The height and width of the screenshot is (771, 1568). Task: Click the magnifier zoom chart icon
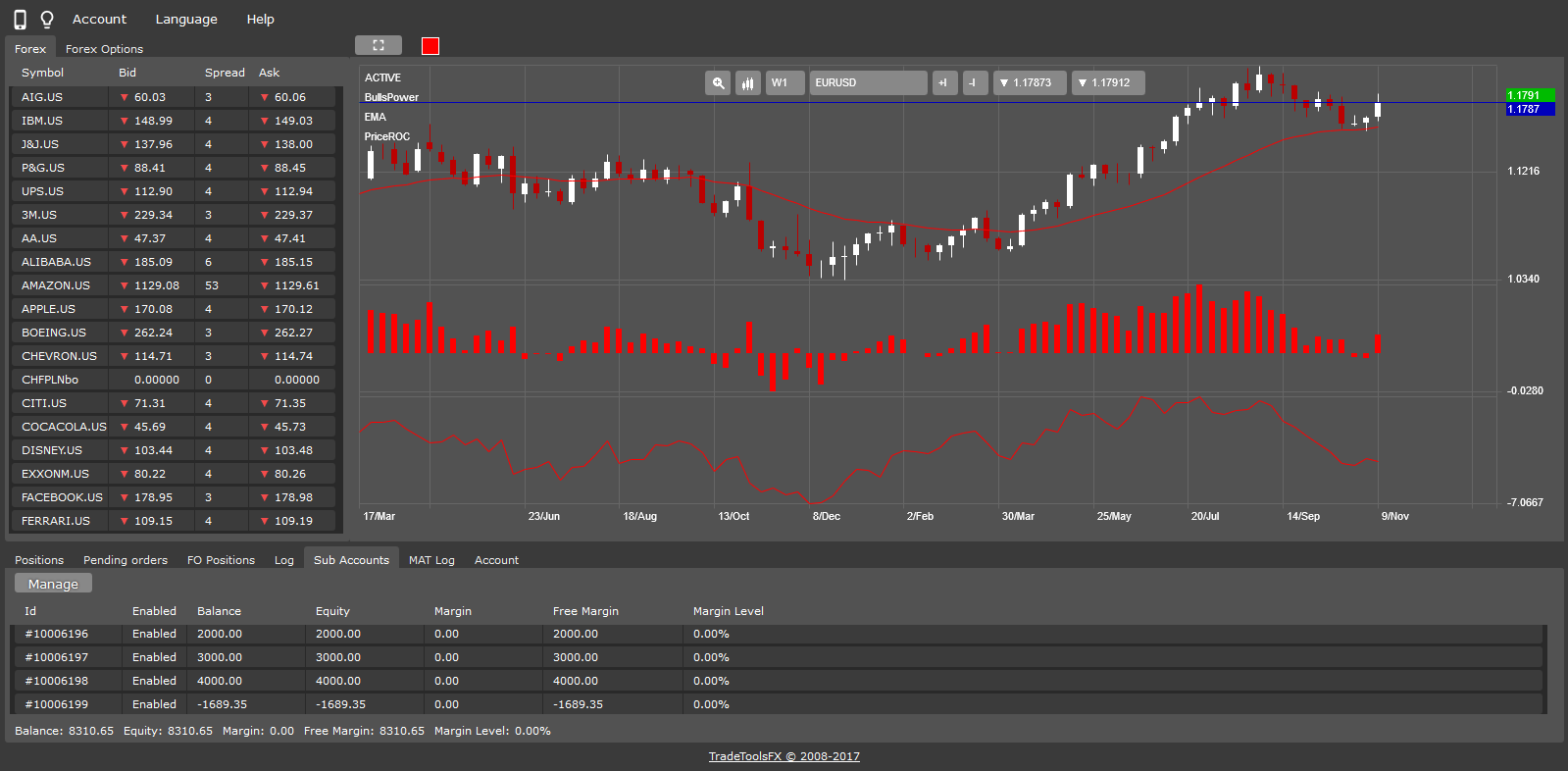(x=718, y=83)
